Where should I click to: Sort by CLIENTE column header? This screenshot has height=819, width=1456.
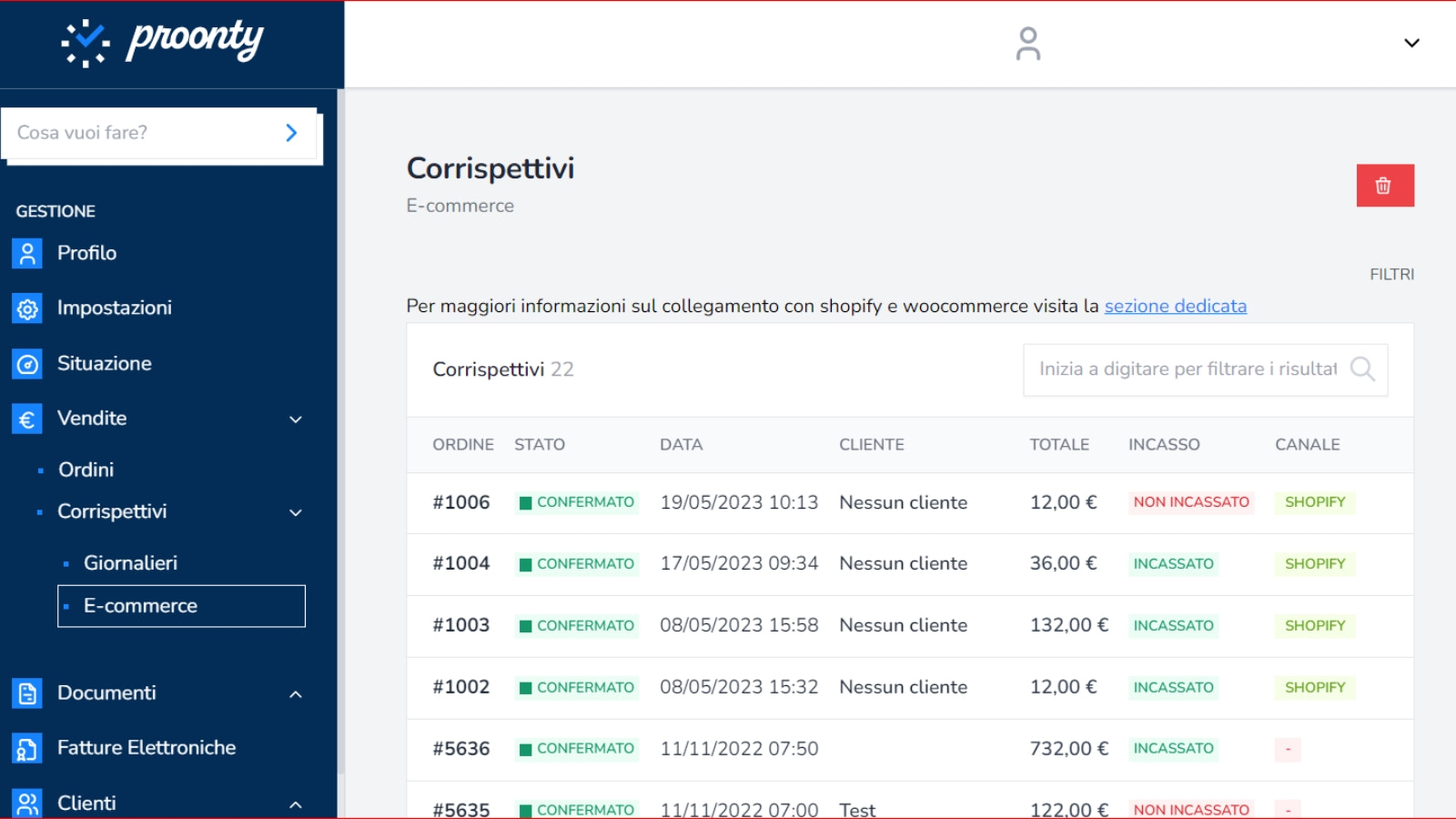coord(872,444)
